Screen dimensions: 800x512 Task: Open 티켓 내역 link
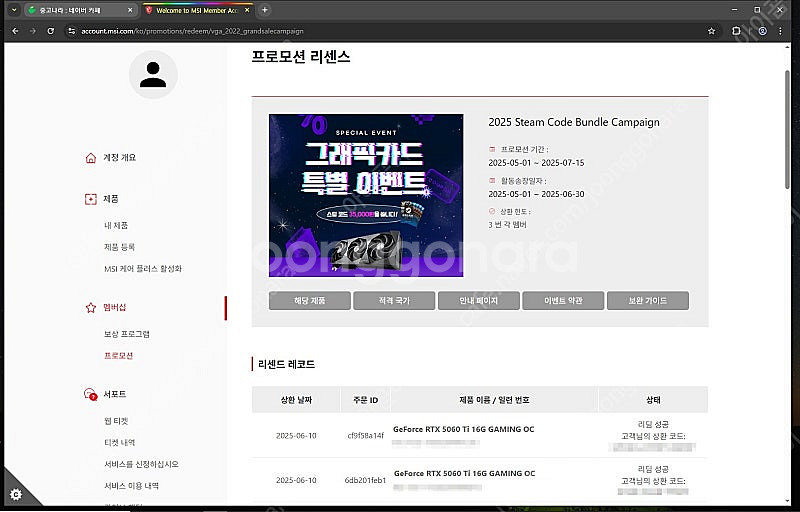119,443
